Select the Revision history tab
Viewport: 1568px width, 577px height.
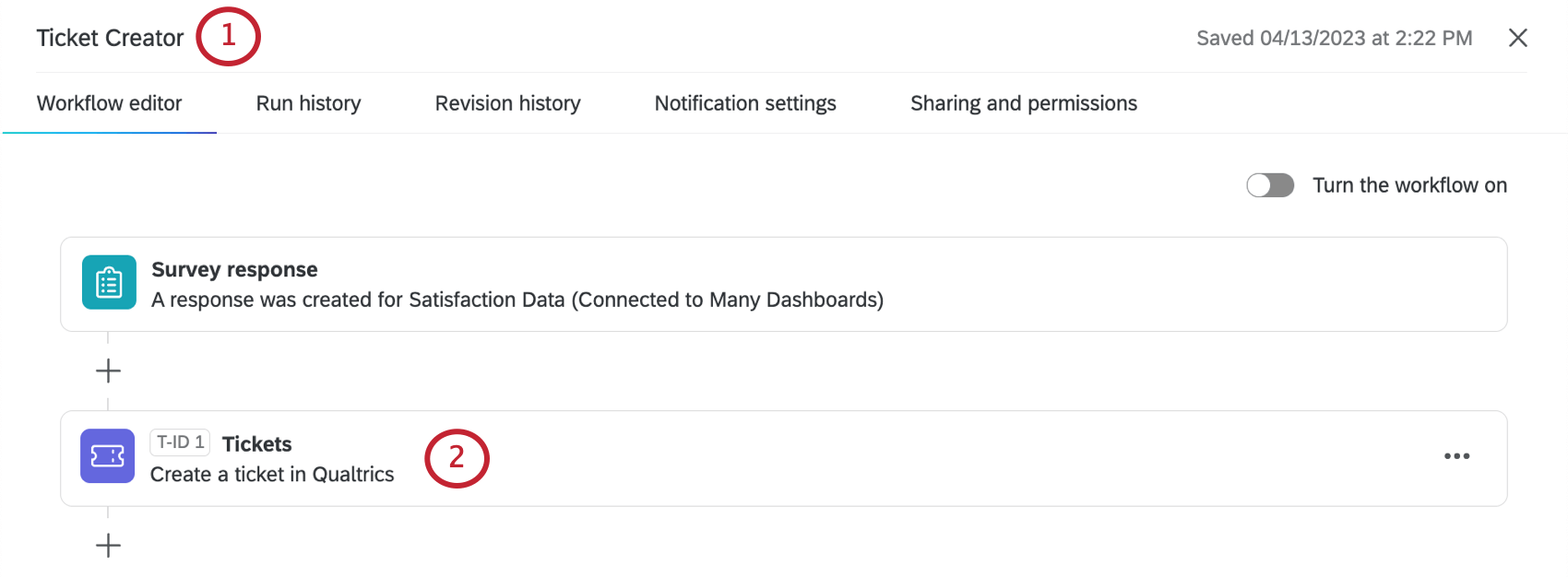[x=506, y=103]
